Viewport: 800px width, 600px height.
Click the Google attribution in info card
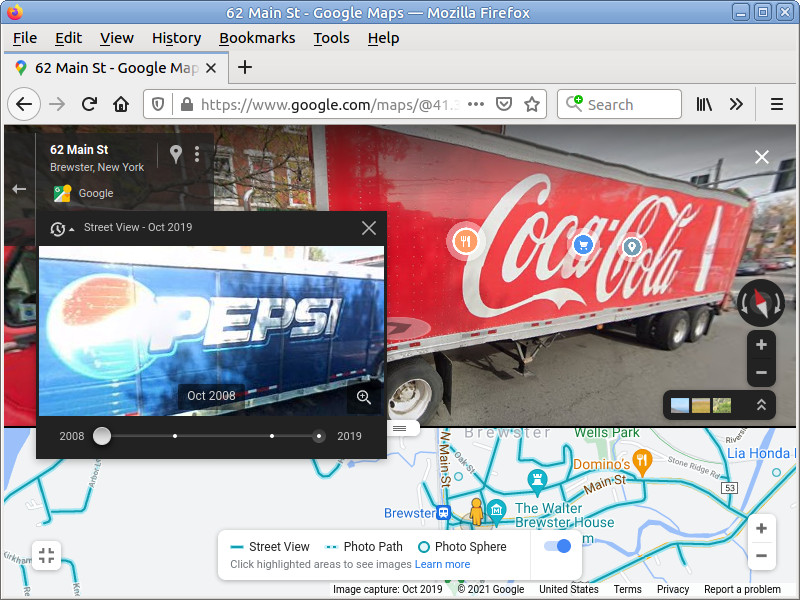point(84,193)
